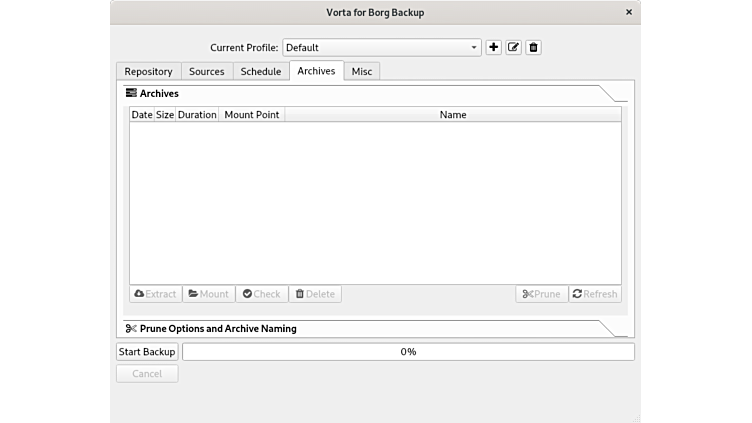The width and height of the screenshot is (752, 423).
Task: Click the Start Backup button
Action: tap(147, 352)
